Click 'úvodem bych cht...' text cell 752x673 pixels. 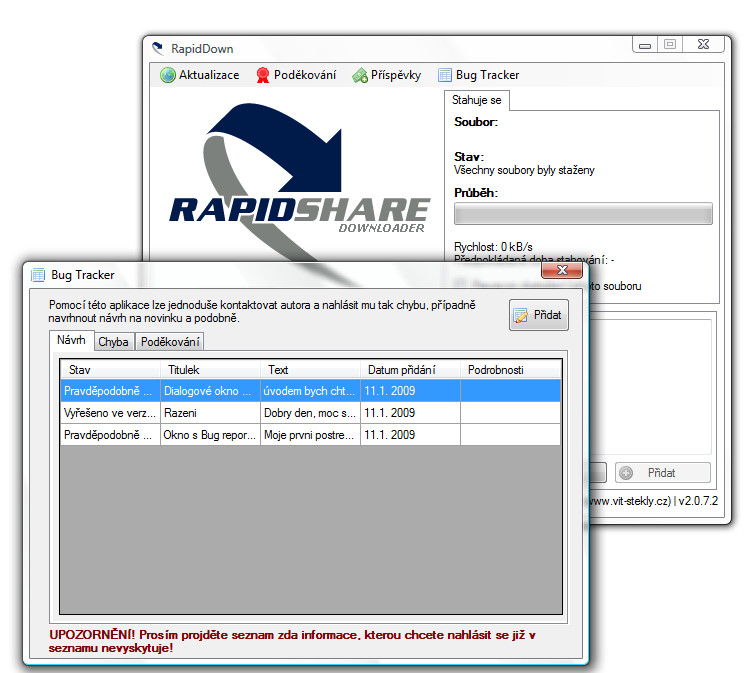[310, 391]
